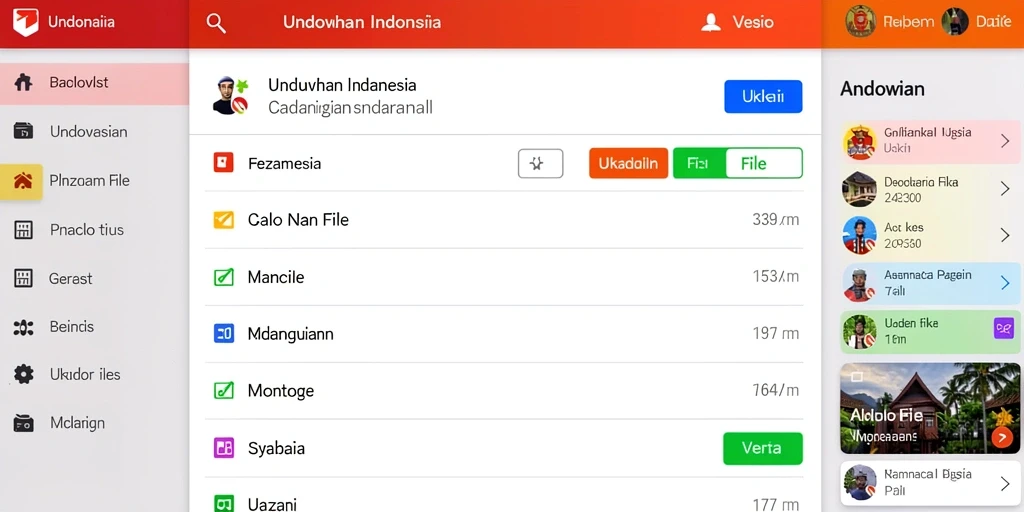Screen dimensions: 1024x512
Task: Click the blue Uklaii button
Action: [x=763, y=97]
